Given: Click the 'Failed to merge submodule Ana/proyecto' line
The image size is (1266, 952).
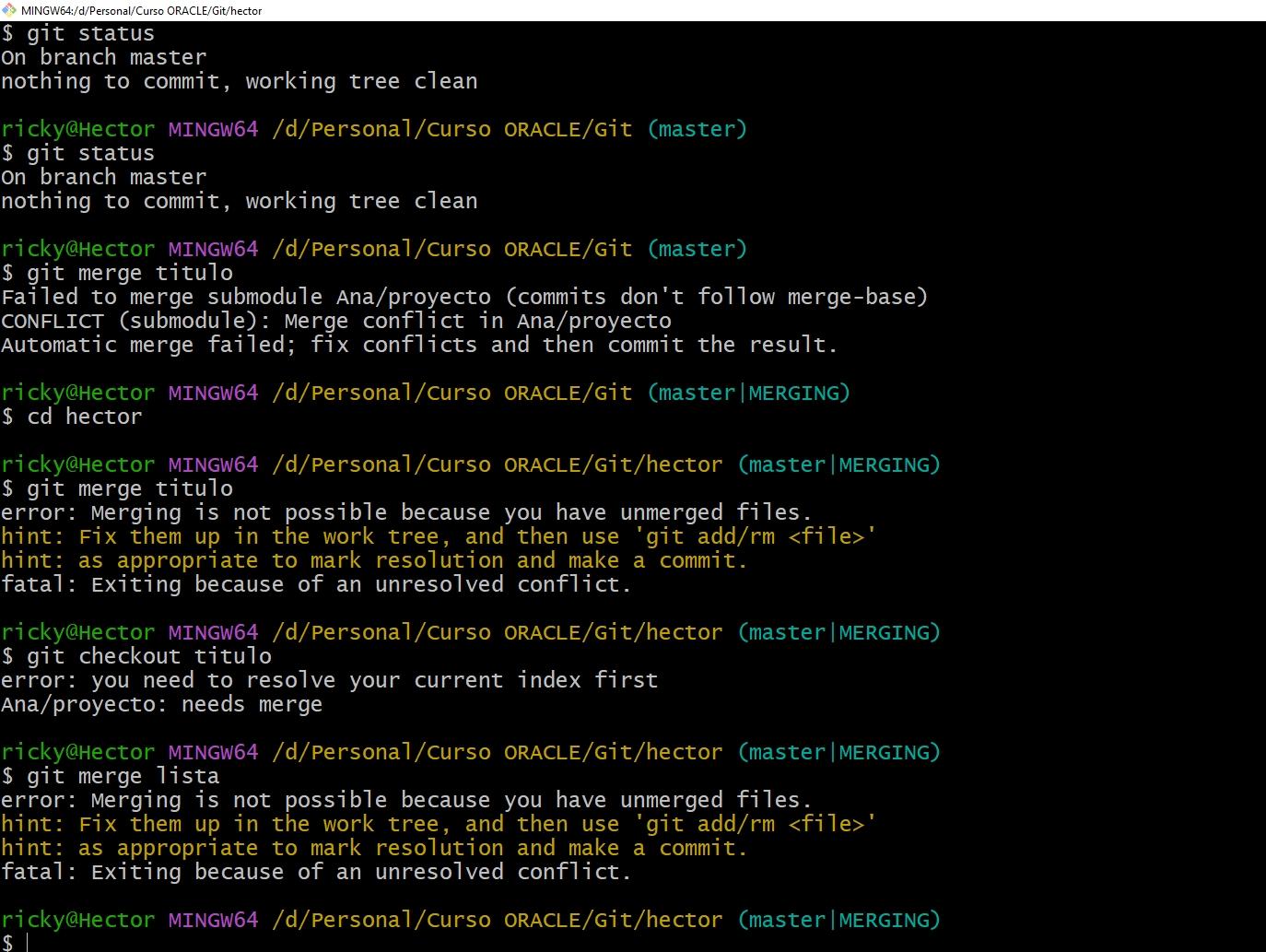Looking at the screenshot, I should click(464, 297).
